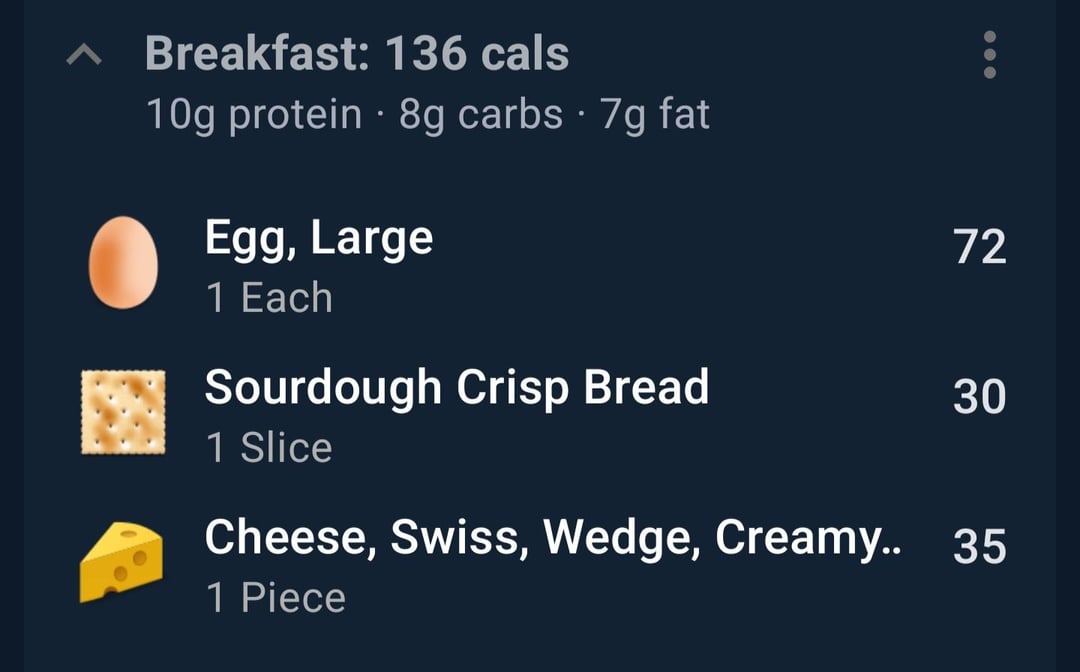Image resolution: width=1080 pixels, height=672 pixels.
Task: Click the 10g protein summary
Action: tap(254, 114)
